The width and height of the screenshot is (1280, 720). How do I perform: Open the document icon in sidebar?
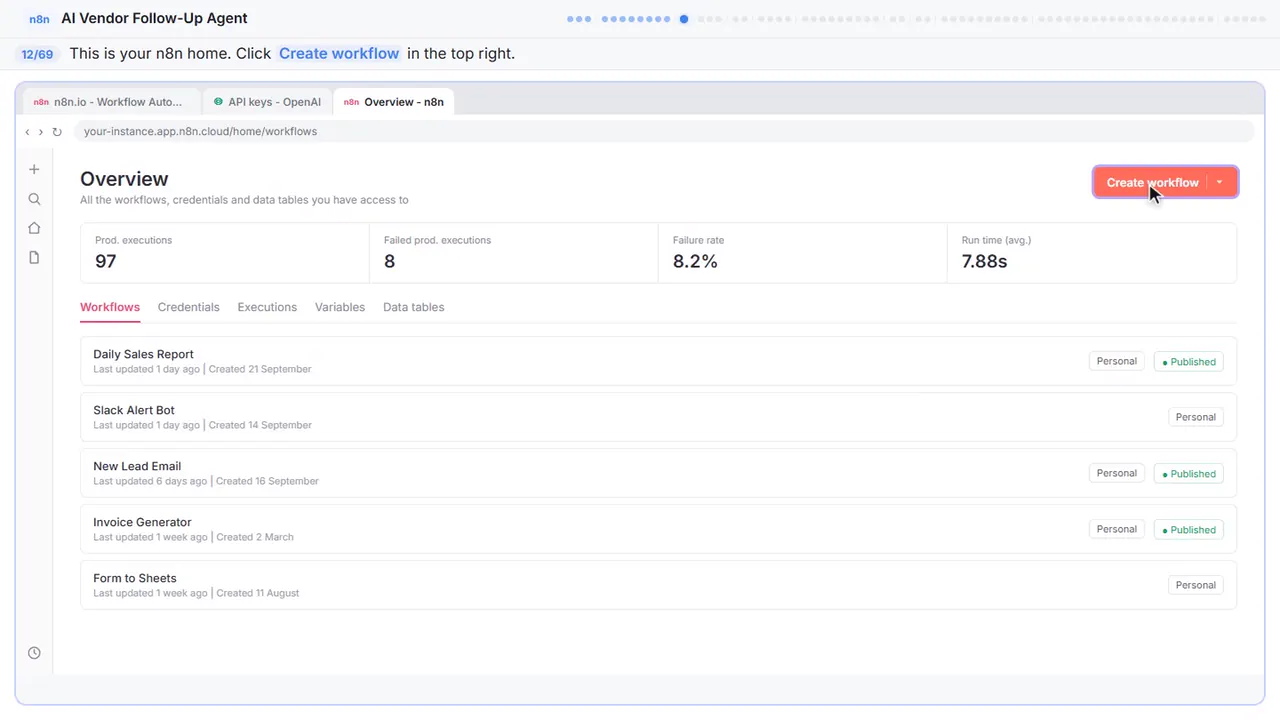point(34,258)
